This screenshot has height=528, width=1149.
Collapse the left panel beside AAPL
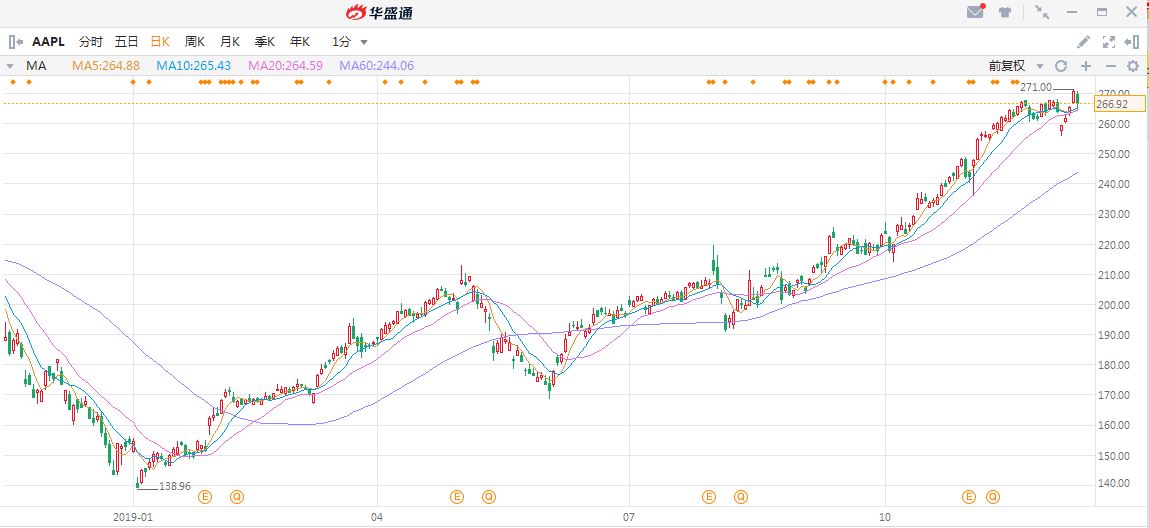coord(15,42)
